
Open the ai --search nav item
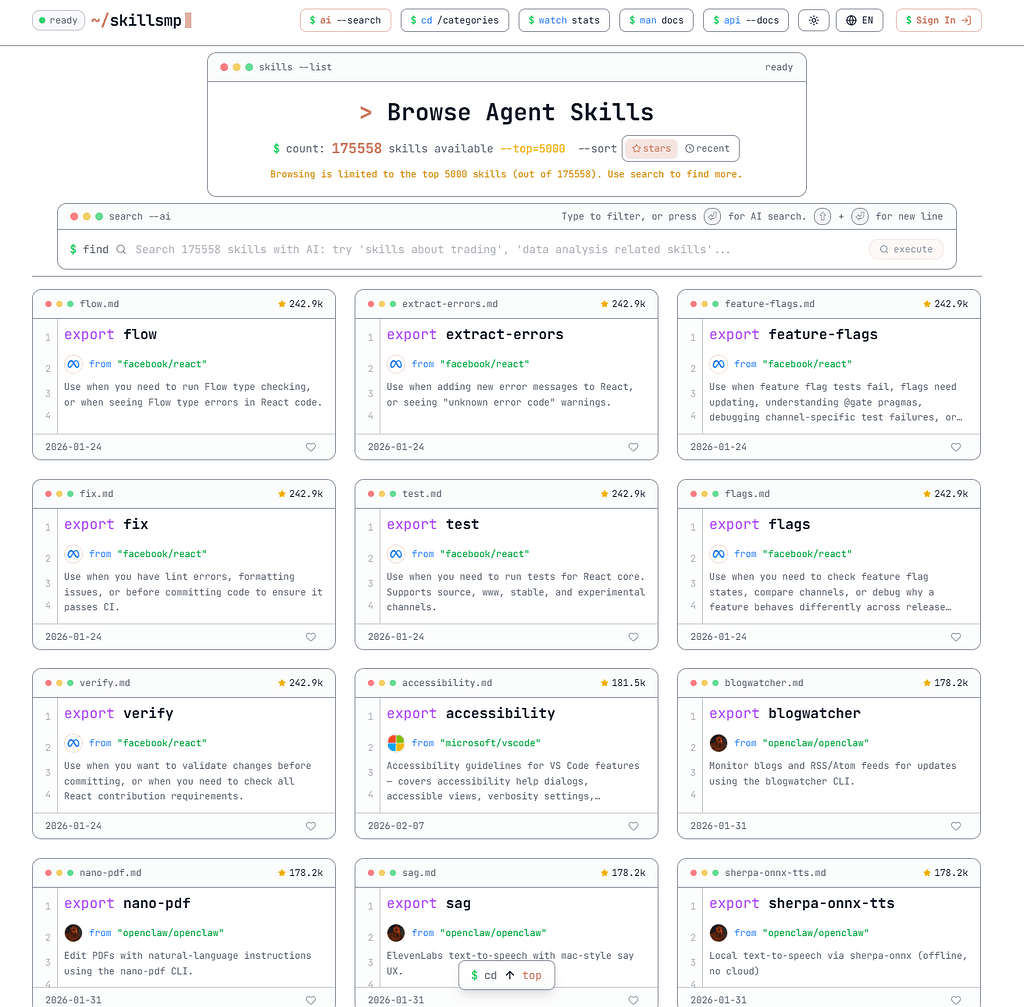coord(345,20)
